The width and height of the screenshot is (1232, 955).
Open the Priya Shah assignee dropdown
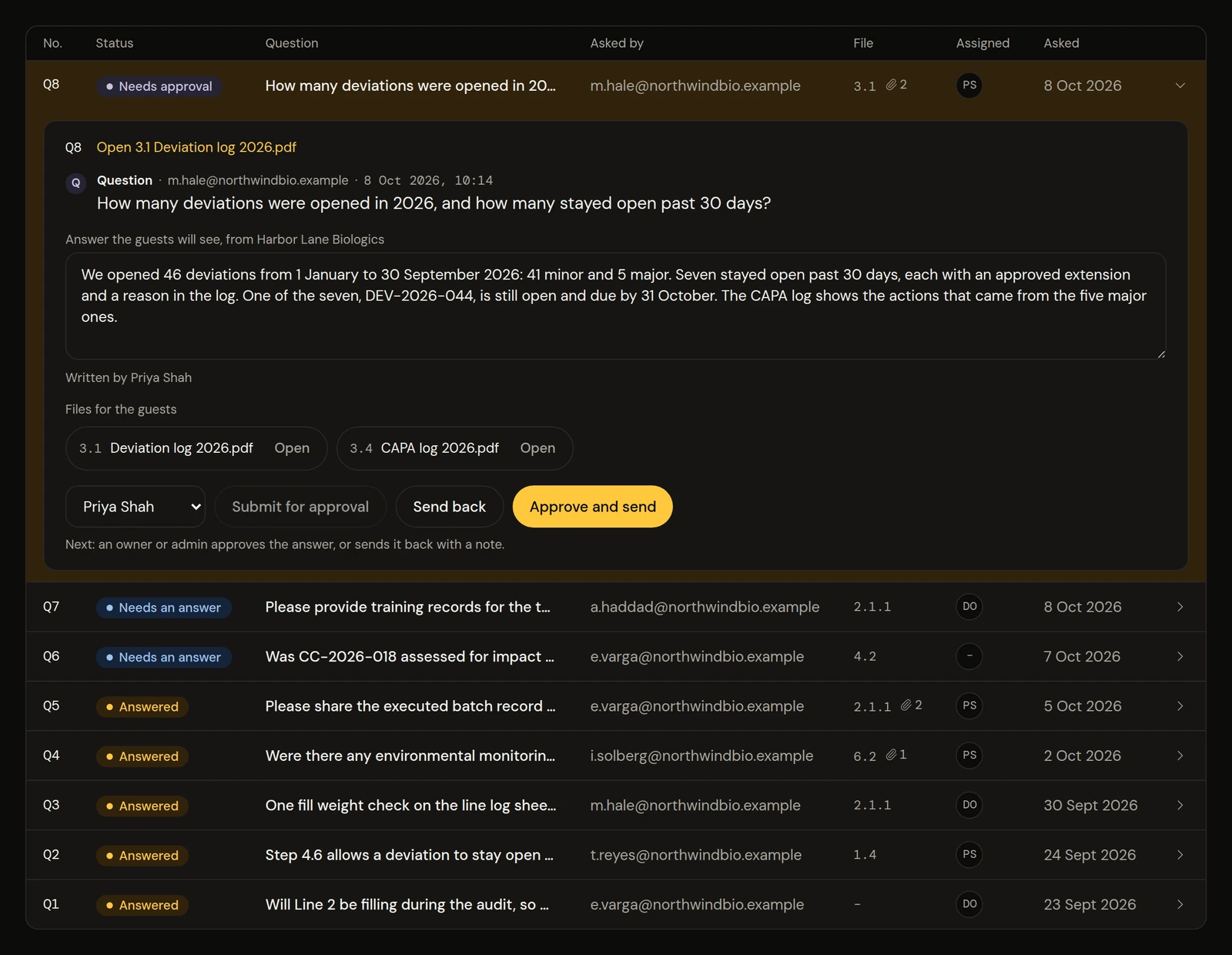pyautogui.click(x=136, y=507)
